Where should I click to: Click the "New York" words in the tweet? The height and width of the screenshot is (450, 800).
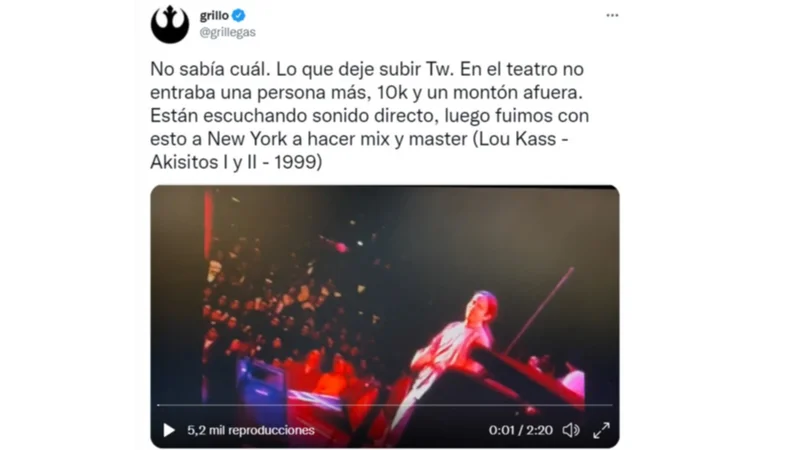coord(248,139)
